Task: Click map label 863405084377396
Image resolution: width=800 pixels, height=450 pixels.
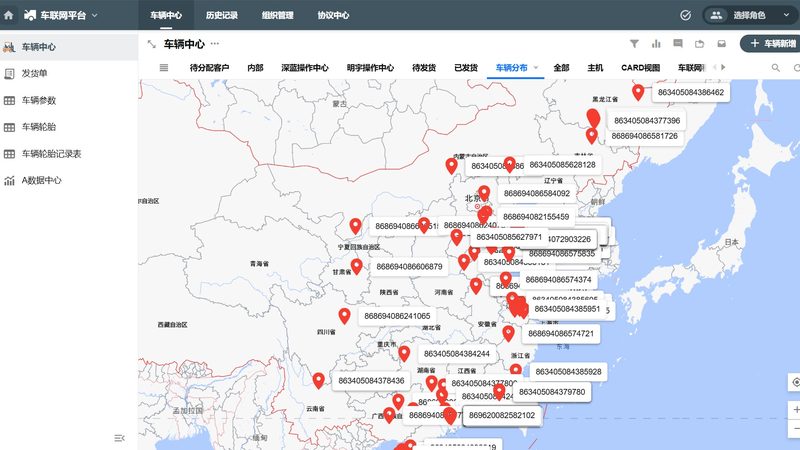Action: [647, 120]
